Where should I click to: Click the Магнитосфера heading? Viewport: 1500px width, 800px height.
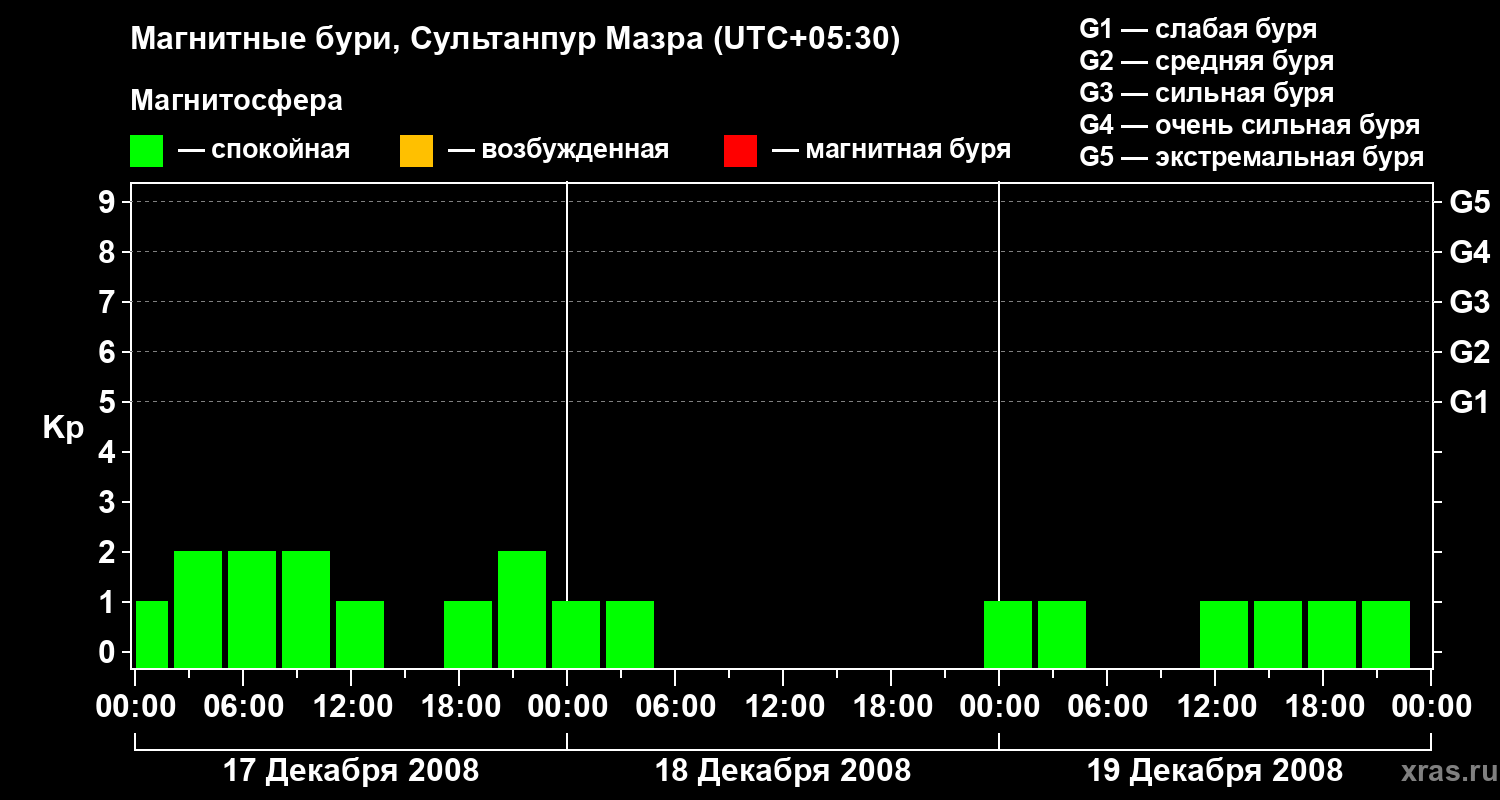point(236,101)
